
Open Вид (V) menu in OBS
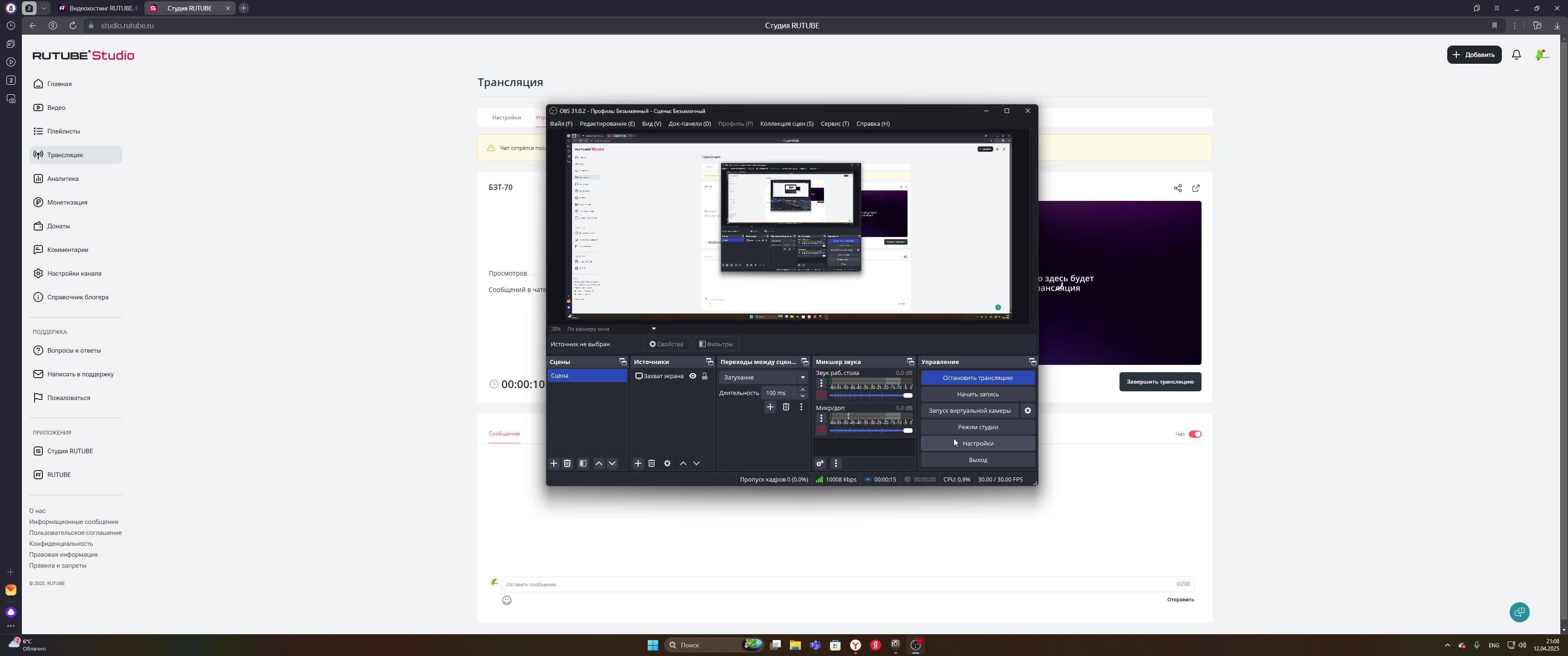coord(651,123)
